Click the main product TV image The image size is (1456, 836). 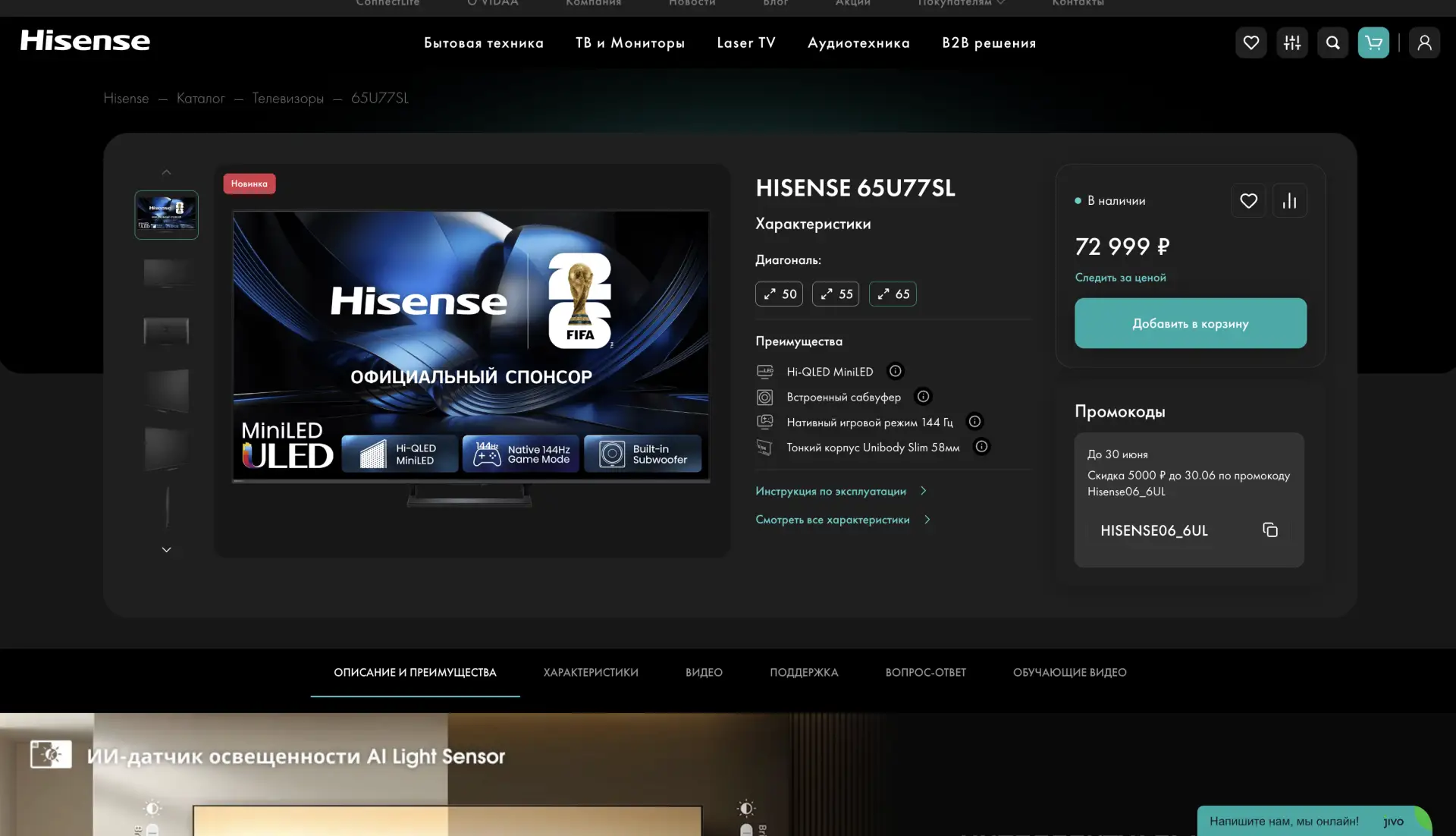pyautogui.click(x=471, y=358)
